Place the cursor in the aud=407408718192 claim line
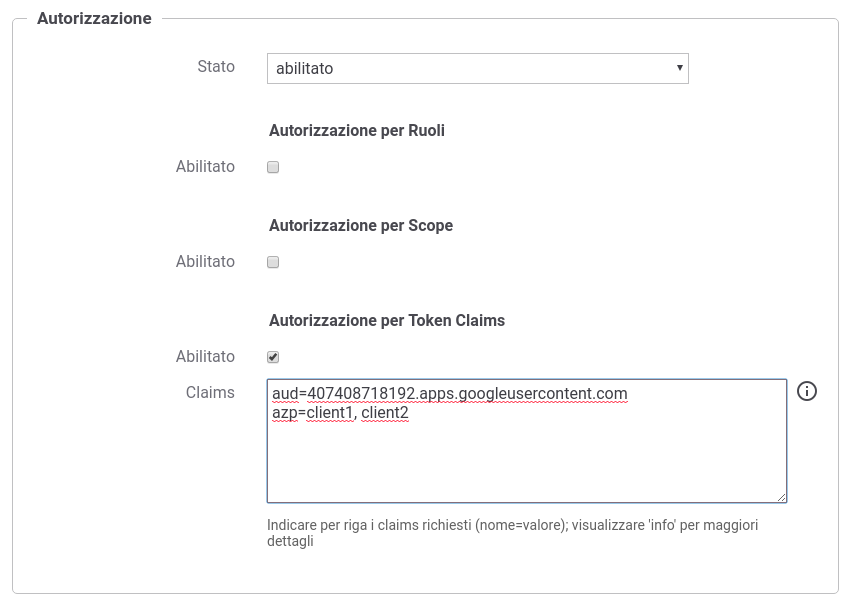This screenshot has height=601, width=856. (449, 394)
